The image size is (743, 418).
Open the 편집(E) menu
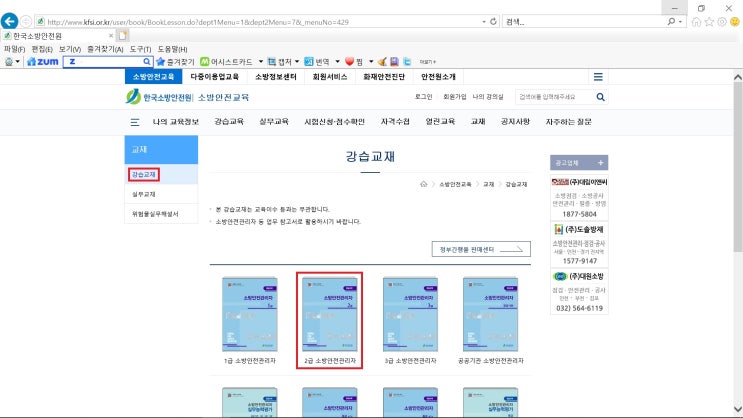coord(42,49)
